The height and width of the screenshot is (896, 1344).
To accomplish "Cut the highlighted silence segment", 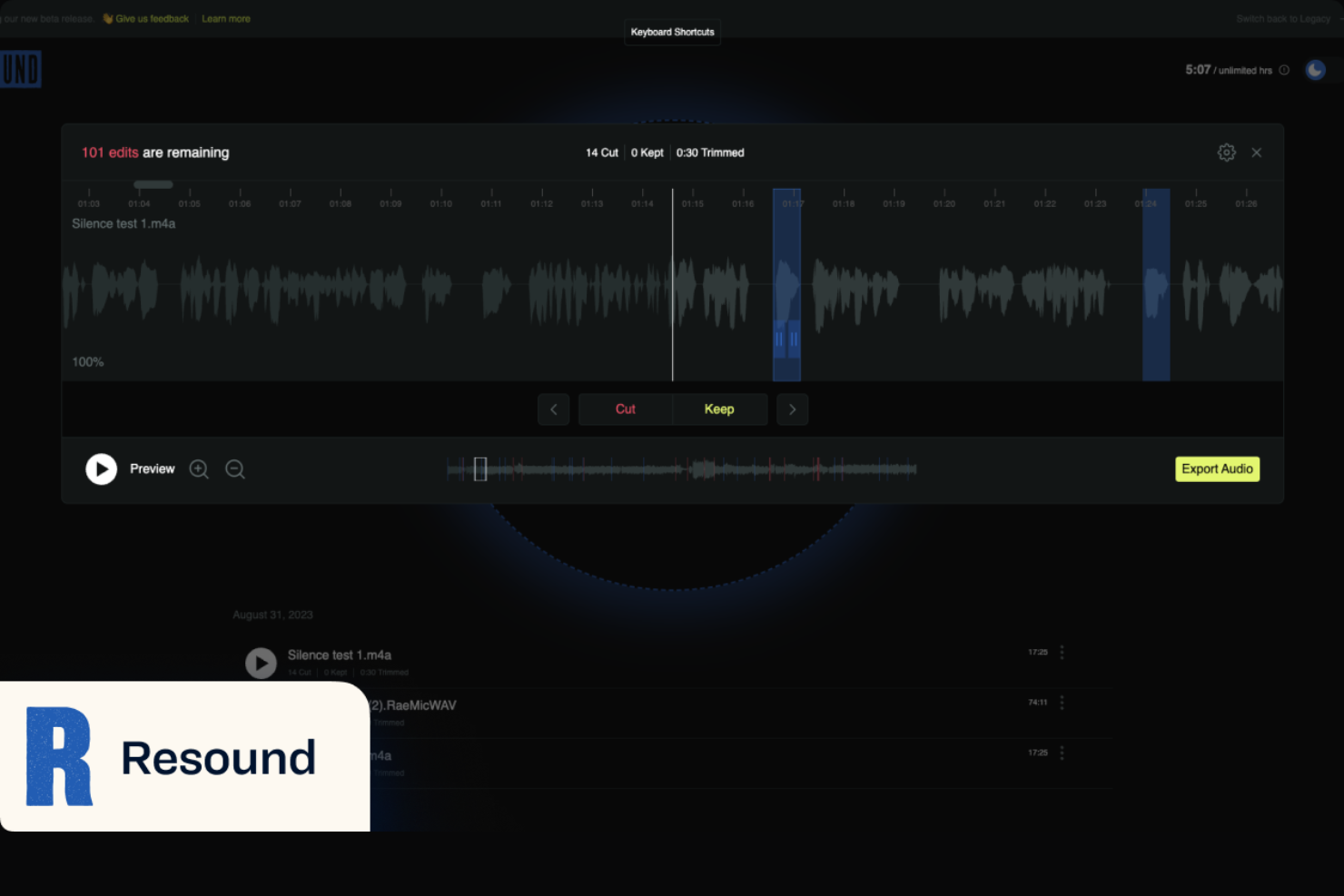I will tap(625, 409).
